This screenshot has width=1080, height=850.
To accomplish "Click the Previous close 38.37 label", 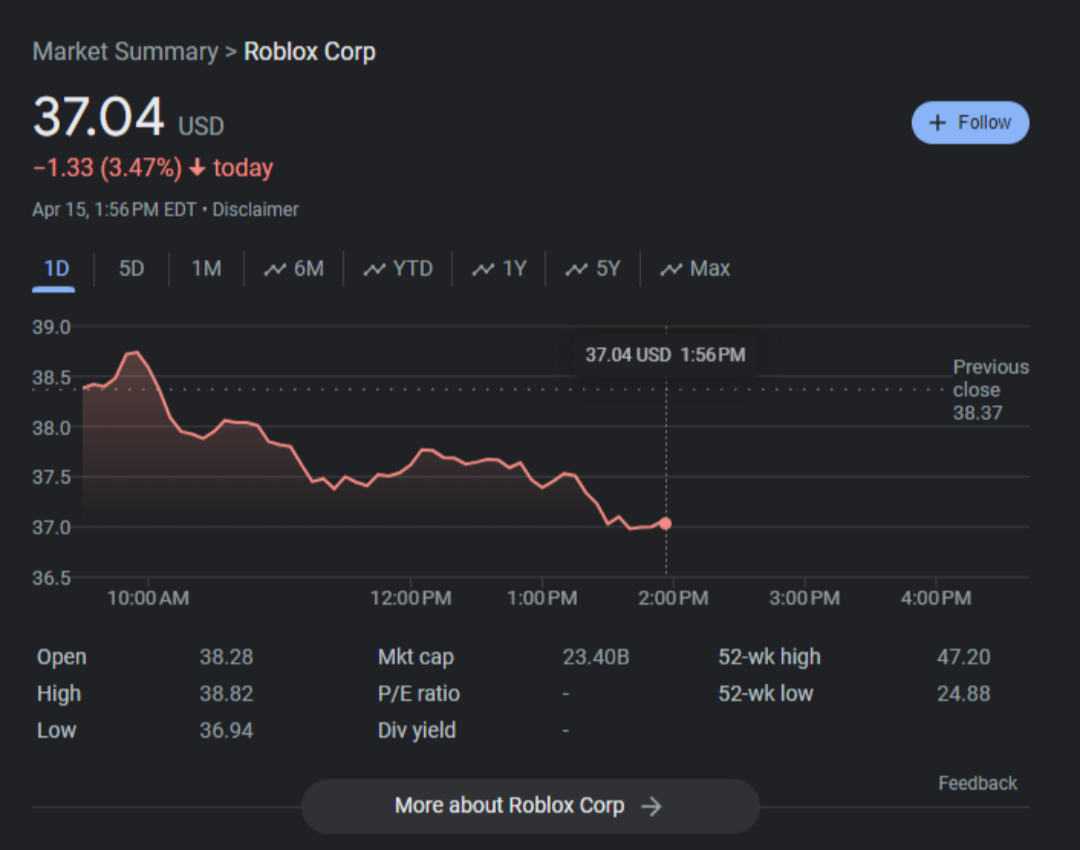I will (990, 390).
